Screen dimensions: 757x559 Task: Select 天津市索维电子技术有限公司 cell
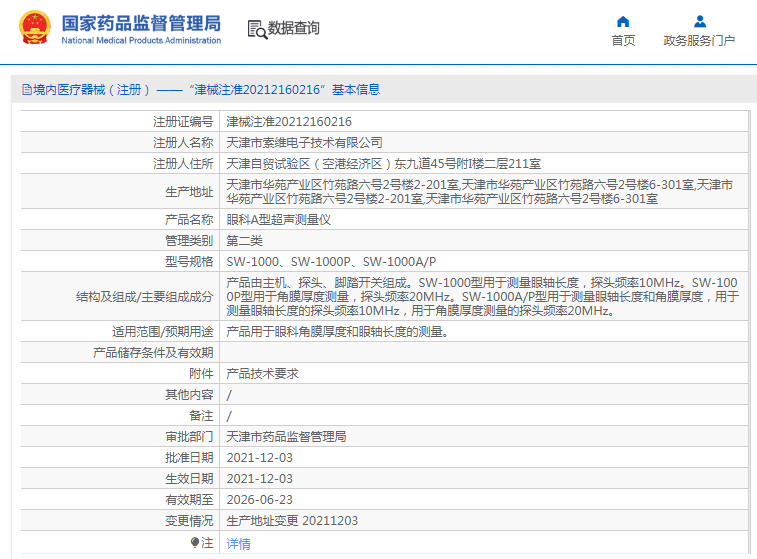304,143
